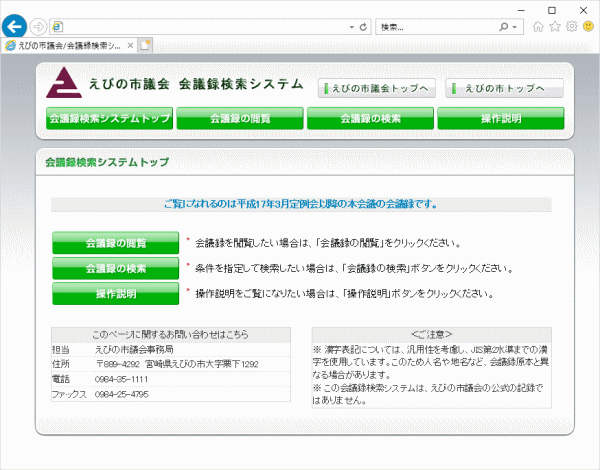600x470 pixels.
Task: Click the 会議録の閲覧 button in main content
Action: (116, 243)
